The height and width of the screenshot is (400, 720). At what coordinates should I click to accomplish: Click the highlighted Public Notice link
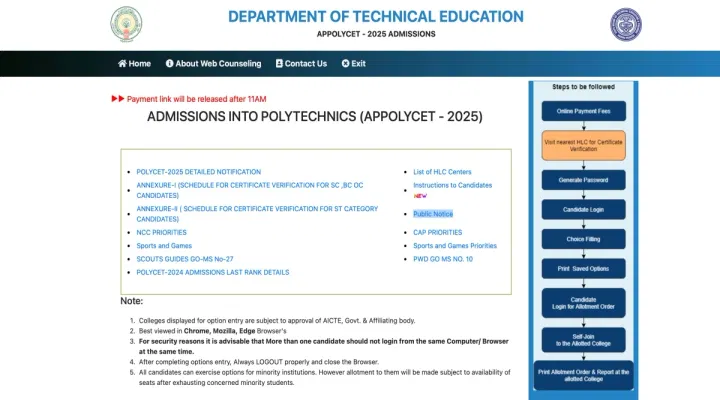(433, 214)
